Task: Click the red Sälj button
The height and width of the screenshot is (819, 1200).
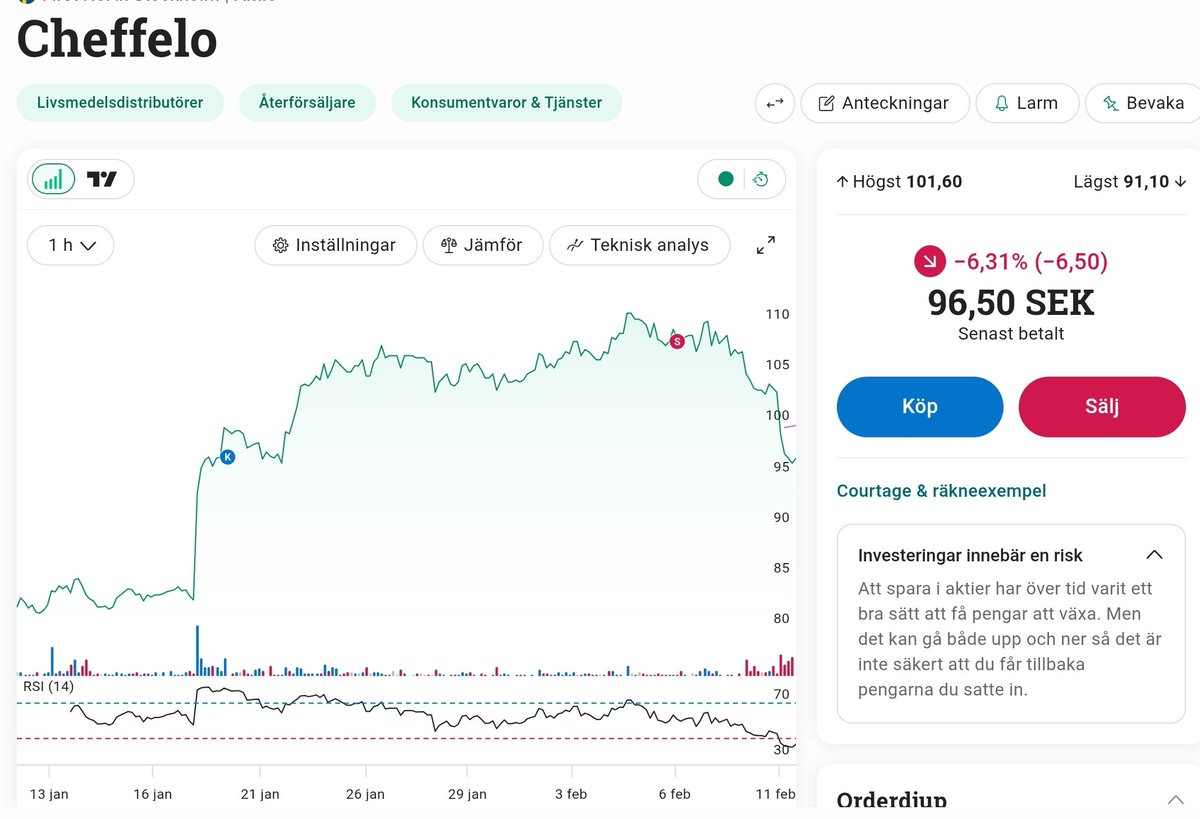Action: (x=1102, y=407)
